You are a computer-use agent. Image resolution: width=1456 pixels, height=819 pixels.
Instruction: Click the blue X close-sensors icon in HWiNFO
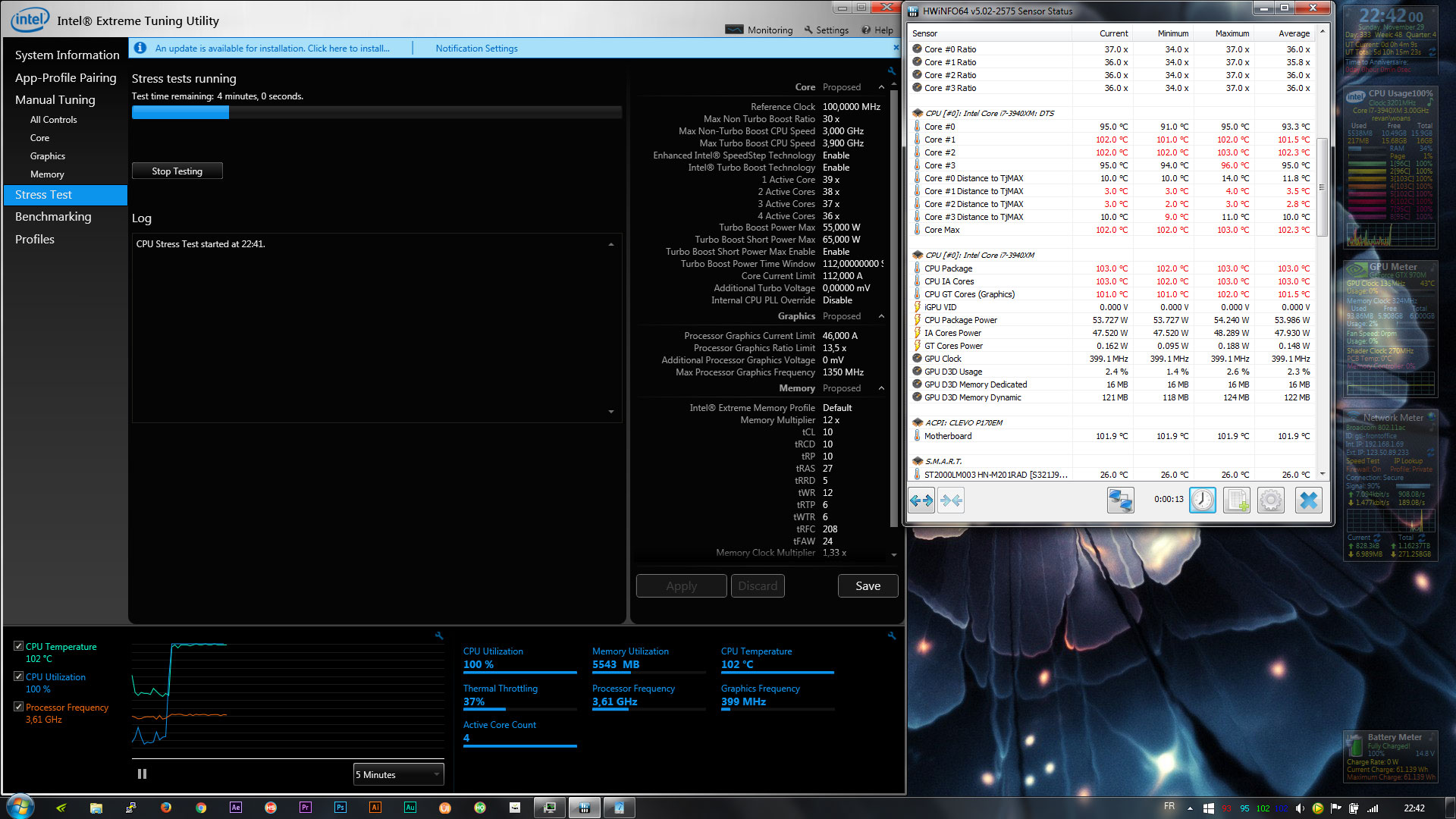click(x=1309, y=500)
